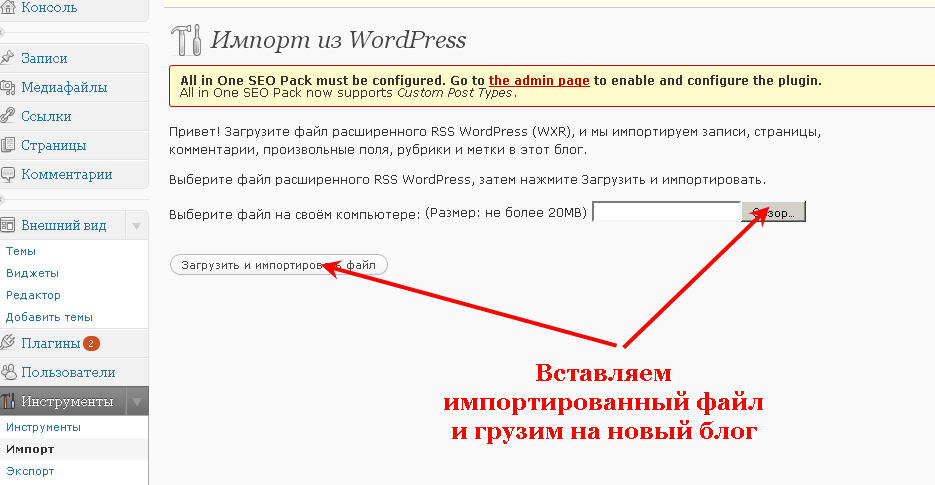Image resolution: width=935 pixels, height=485 pixels.
Task: Open the Записи menu
Action: (x=44, y=58)
